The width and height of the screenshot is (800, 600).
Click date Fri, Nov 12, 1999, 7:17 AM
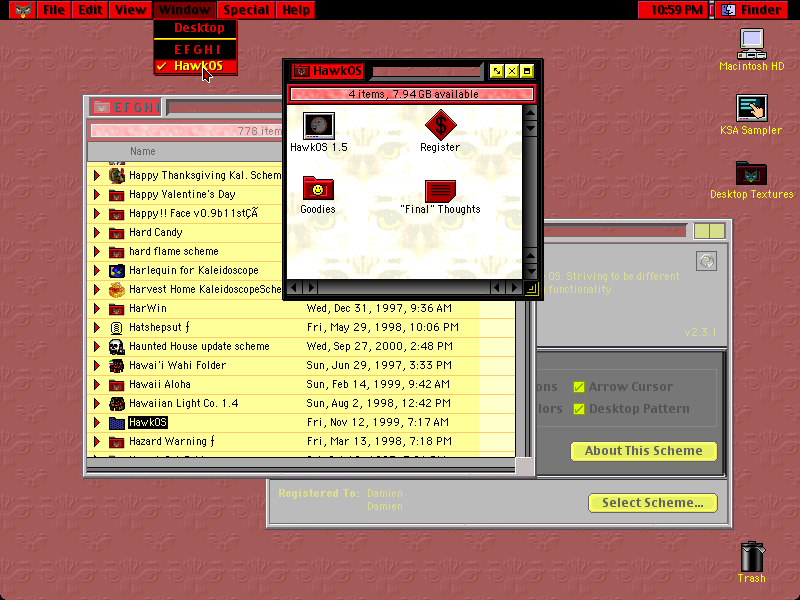(378, 422)
